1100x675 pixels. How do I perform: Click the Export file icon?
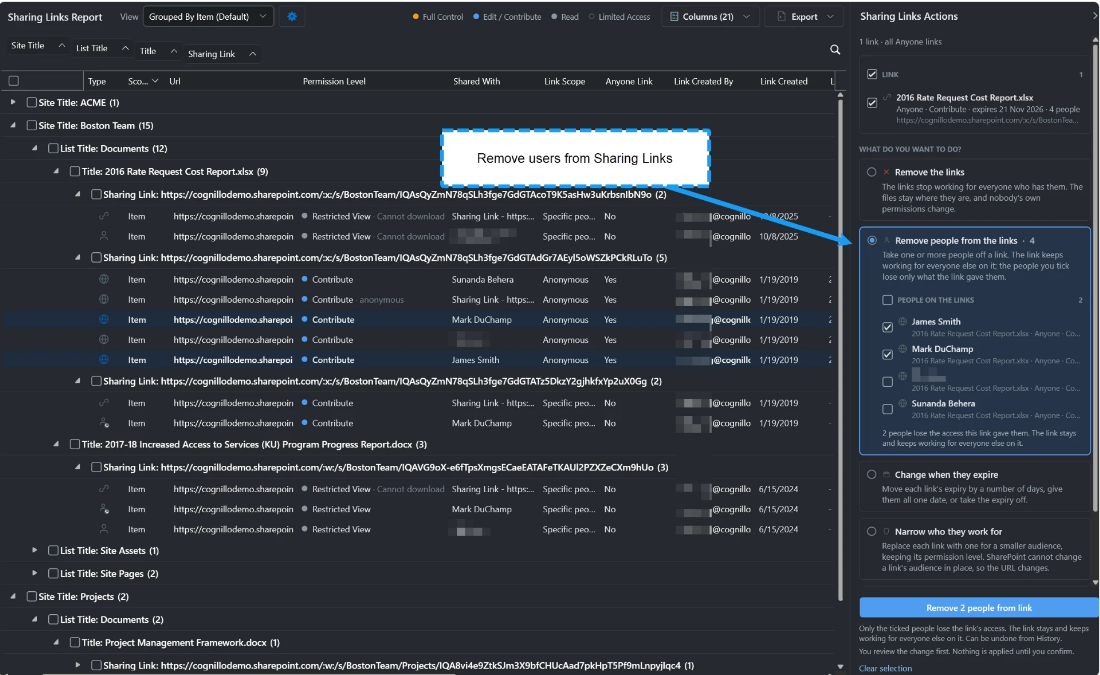[781, 17]
